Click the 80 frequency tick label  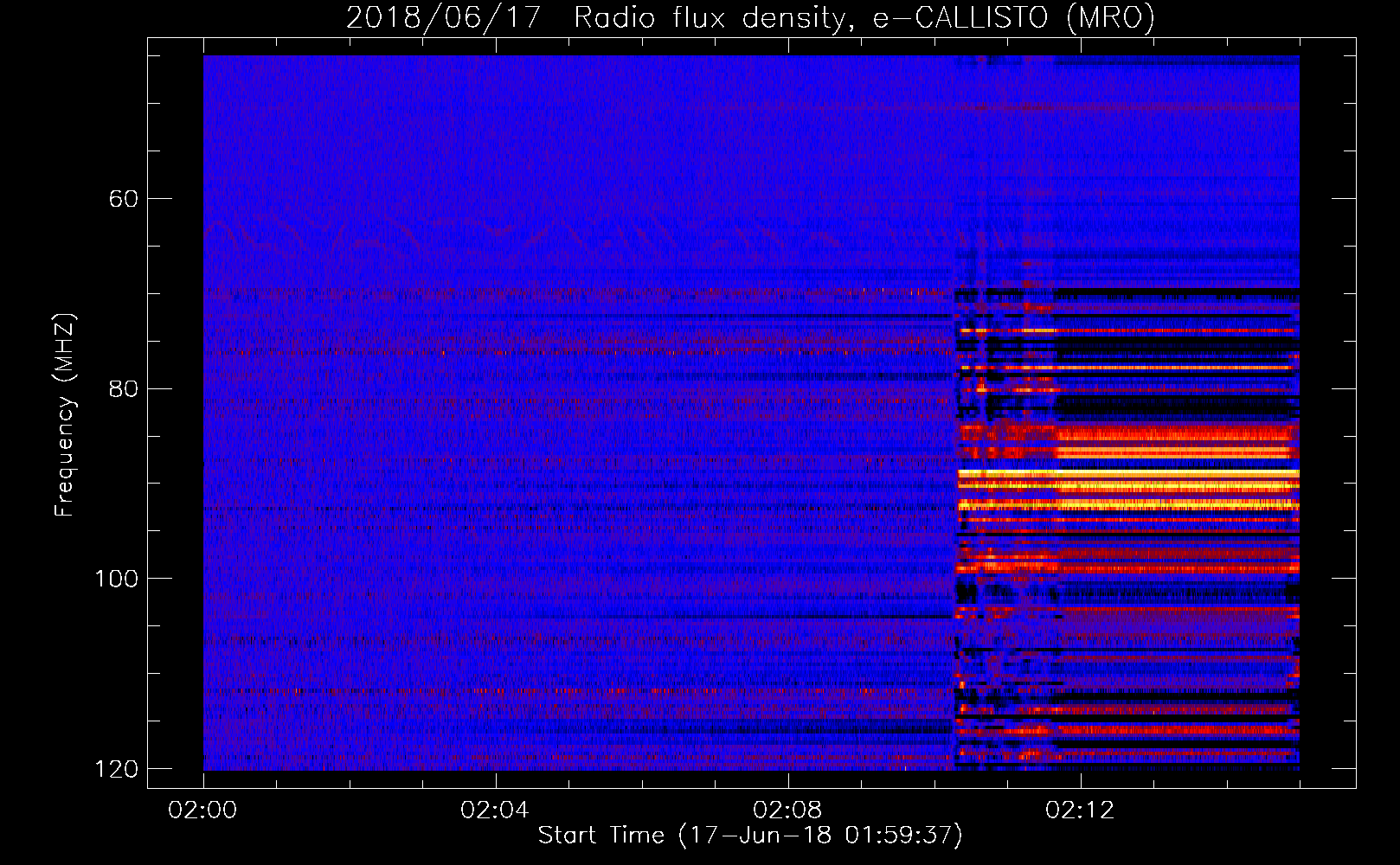pos(123,388)
